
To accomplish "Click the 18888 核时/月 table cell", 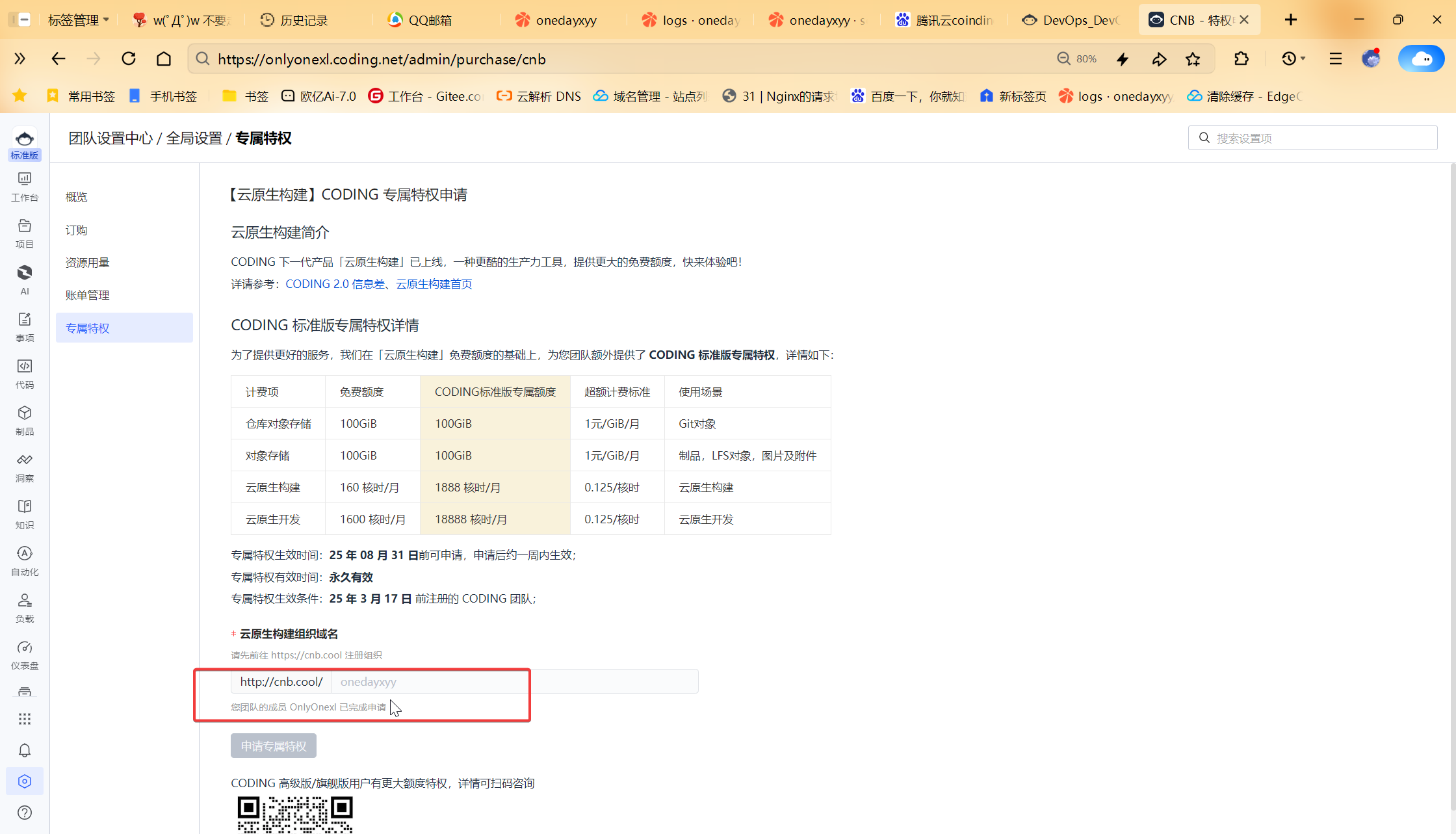I will [x=495, y=519].
